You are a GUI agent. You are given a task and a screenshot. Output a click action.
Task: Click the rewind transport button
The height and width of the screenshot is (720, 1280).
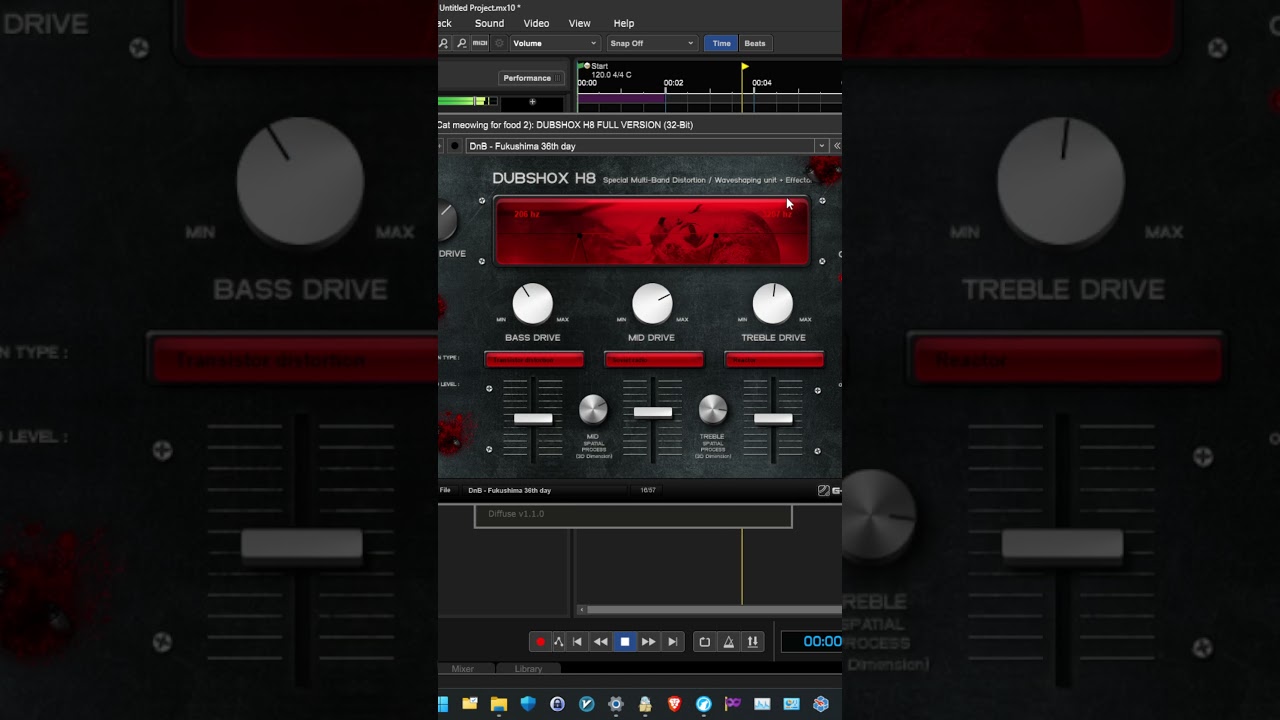(601, 642)
